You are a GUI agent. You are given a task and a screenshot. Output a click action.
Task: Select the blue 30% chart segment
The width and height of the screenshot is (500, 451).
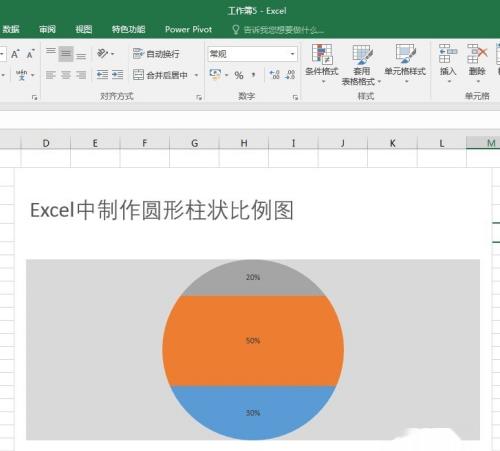[253, 413]
